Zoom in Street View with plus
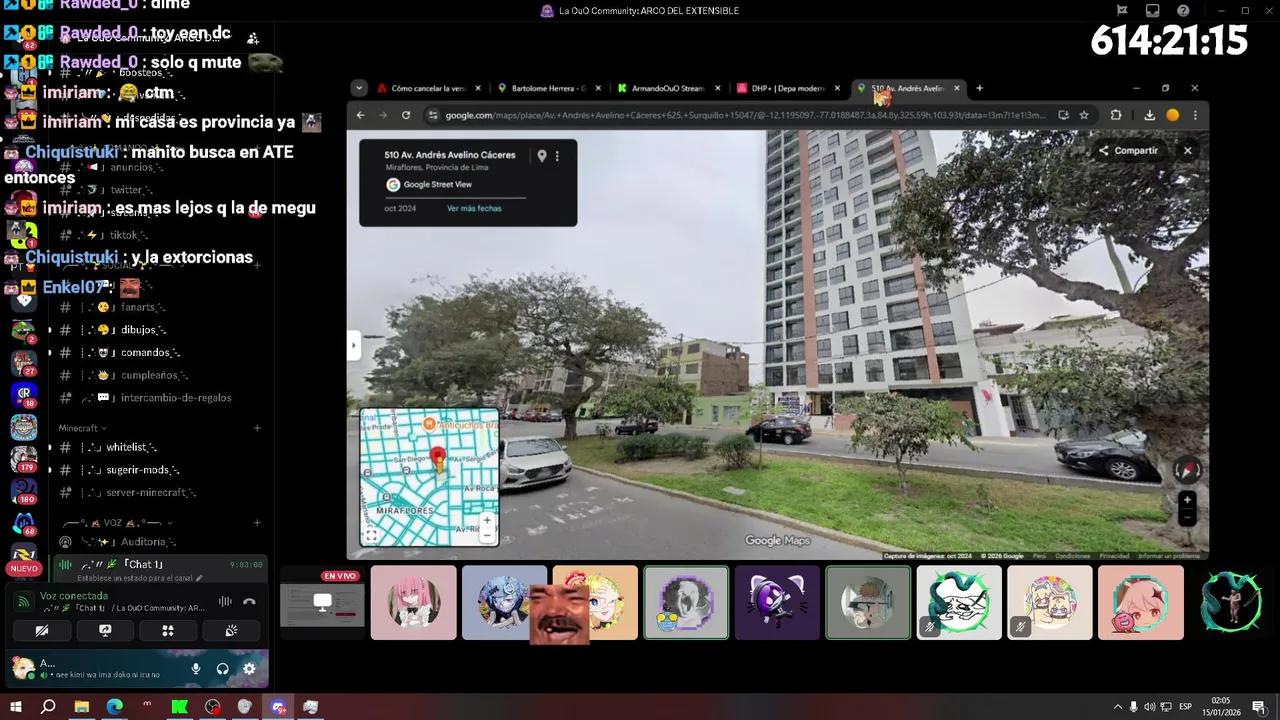The width and height of the screenshot is (1280, 720). [1187, 500]
